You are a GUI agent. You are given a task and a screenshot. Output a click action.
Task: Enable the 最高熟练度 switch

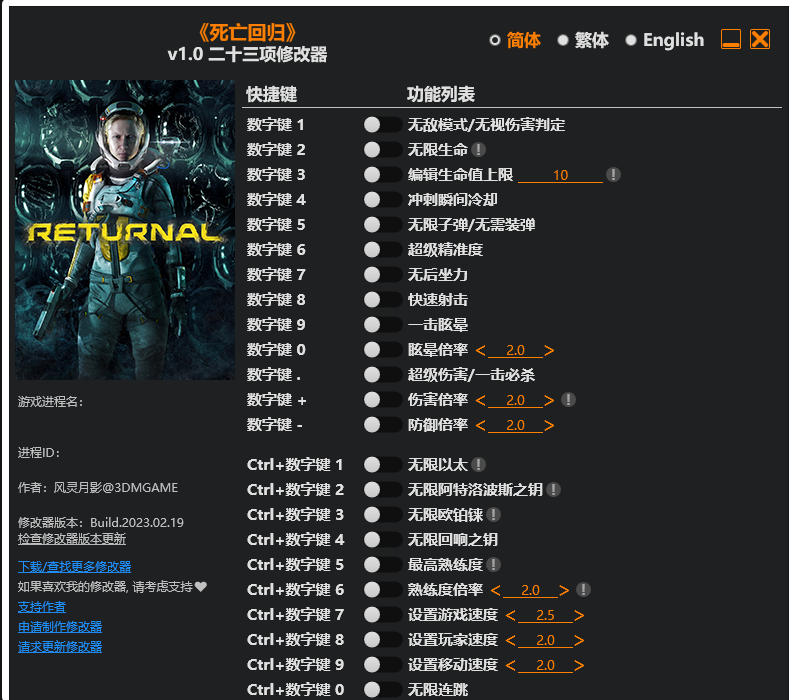(x=382, y=565)
